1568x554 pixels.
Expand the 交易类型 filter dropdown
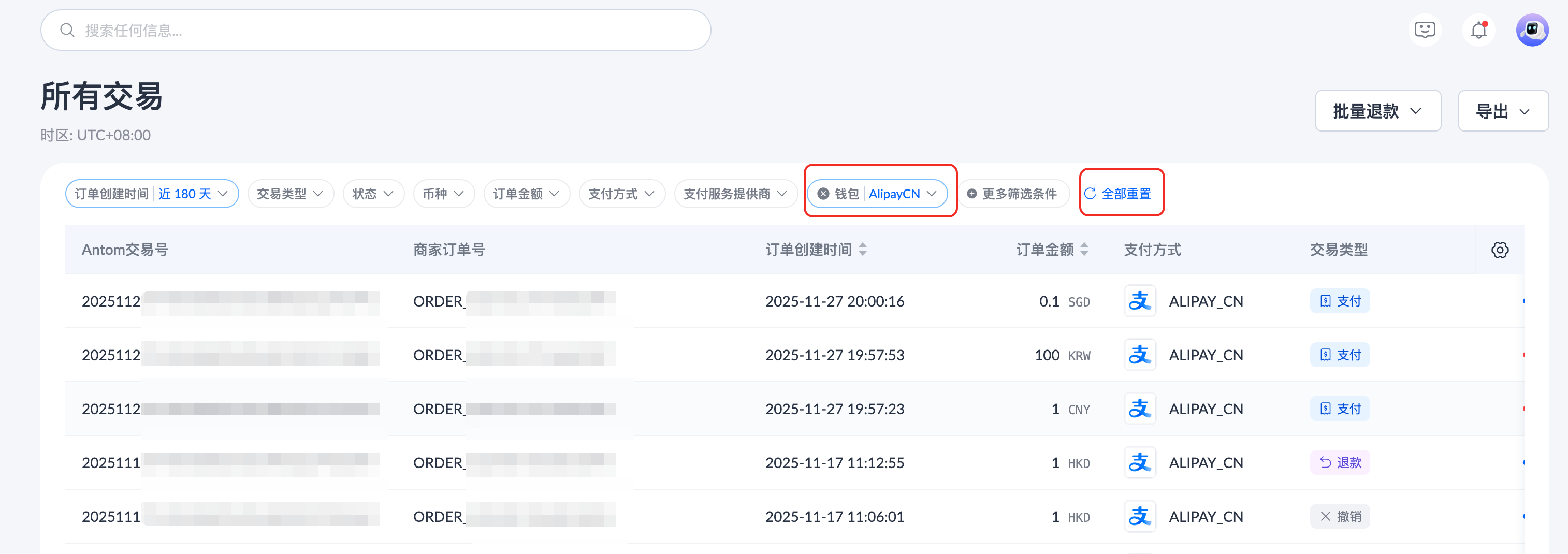(291, 194)
